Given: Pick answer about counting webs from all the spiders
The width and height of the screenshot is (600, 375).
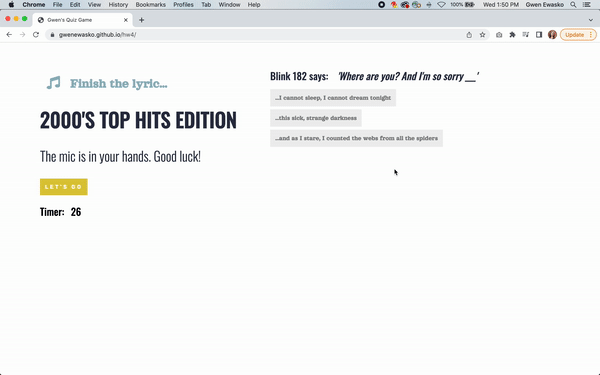Looking at the screenshot, I should pyautogui.click(x=356, y=138).
